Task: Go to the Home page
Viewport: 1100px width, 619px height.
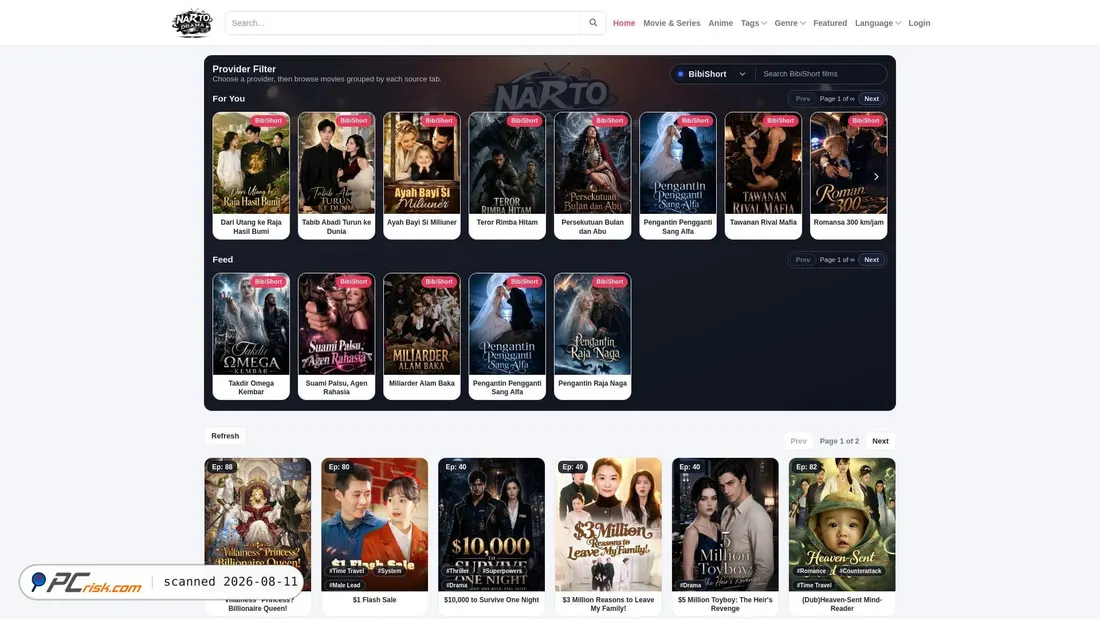Action: [624, 23]
